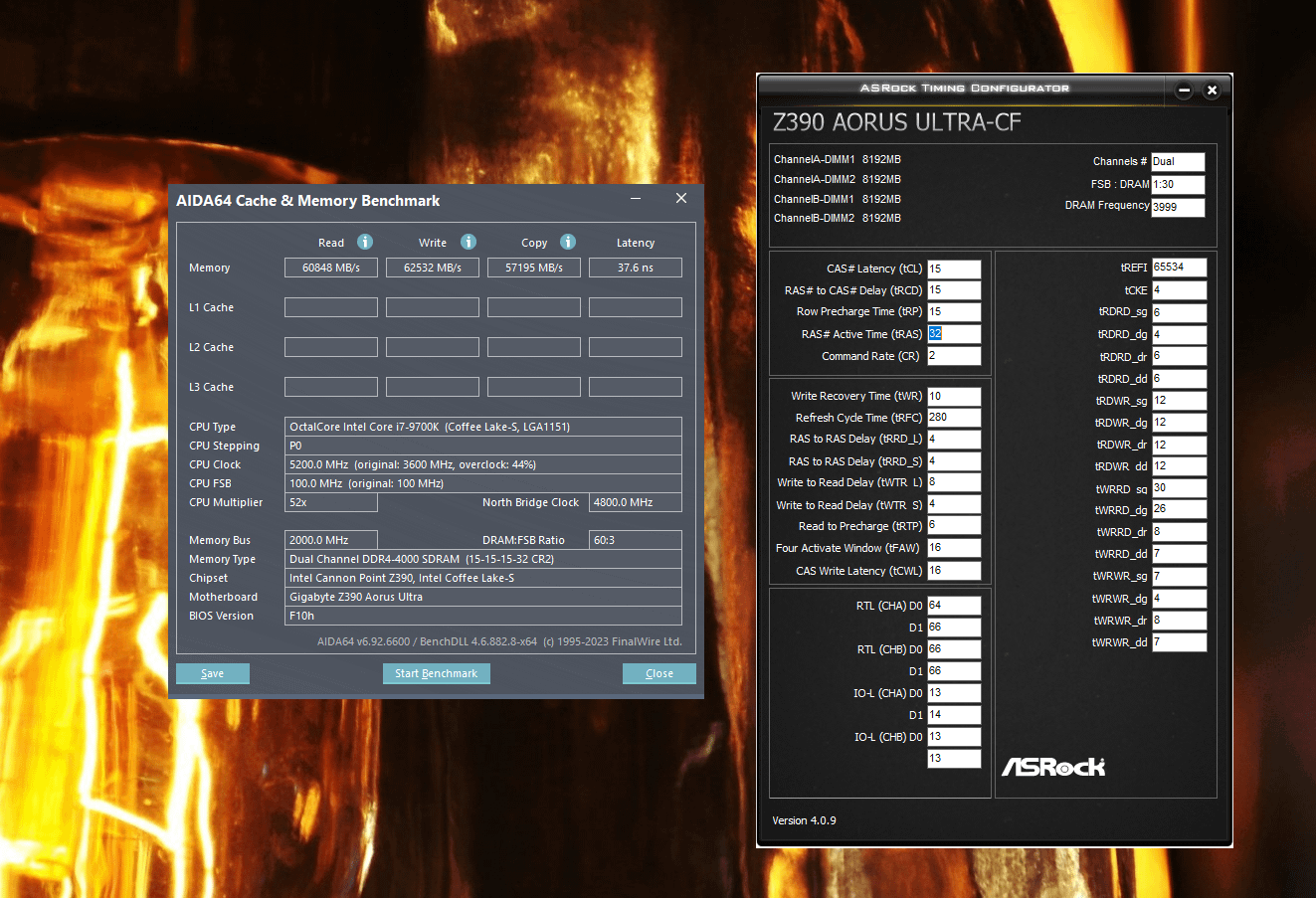Click the RAS# Active Time (tRAS) field
This screenshot has height=898, width=1316.
coord(954,334)
